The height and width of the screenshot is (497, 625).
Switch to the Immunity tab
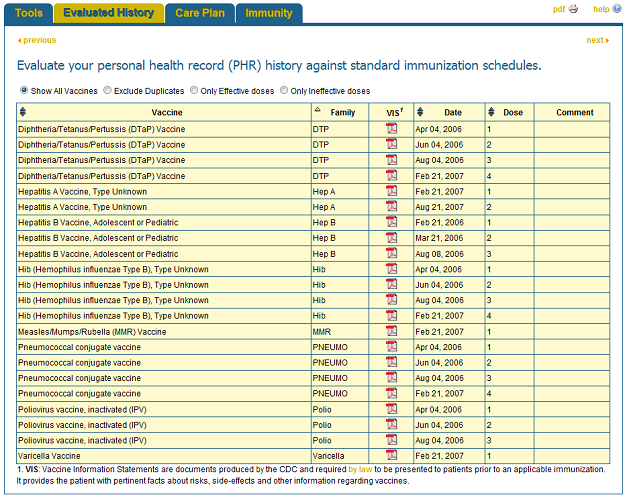269,13
